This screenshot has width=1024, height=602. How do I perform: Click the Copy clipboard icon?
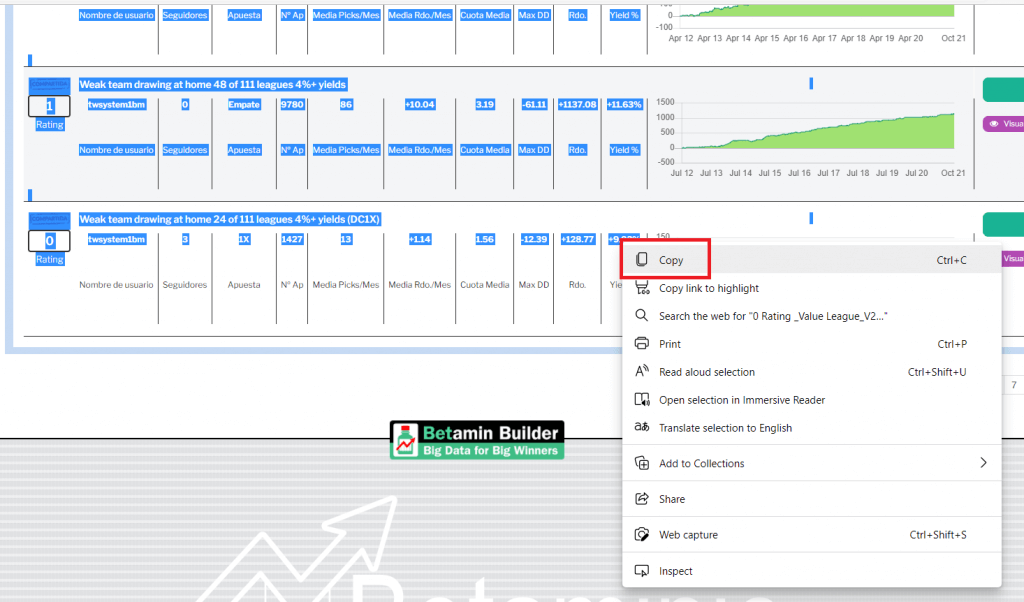point(642,259)
